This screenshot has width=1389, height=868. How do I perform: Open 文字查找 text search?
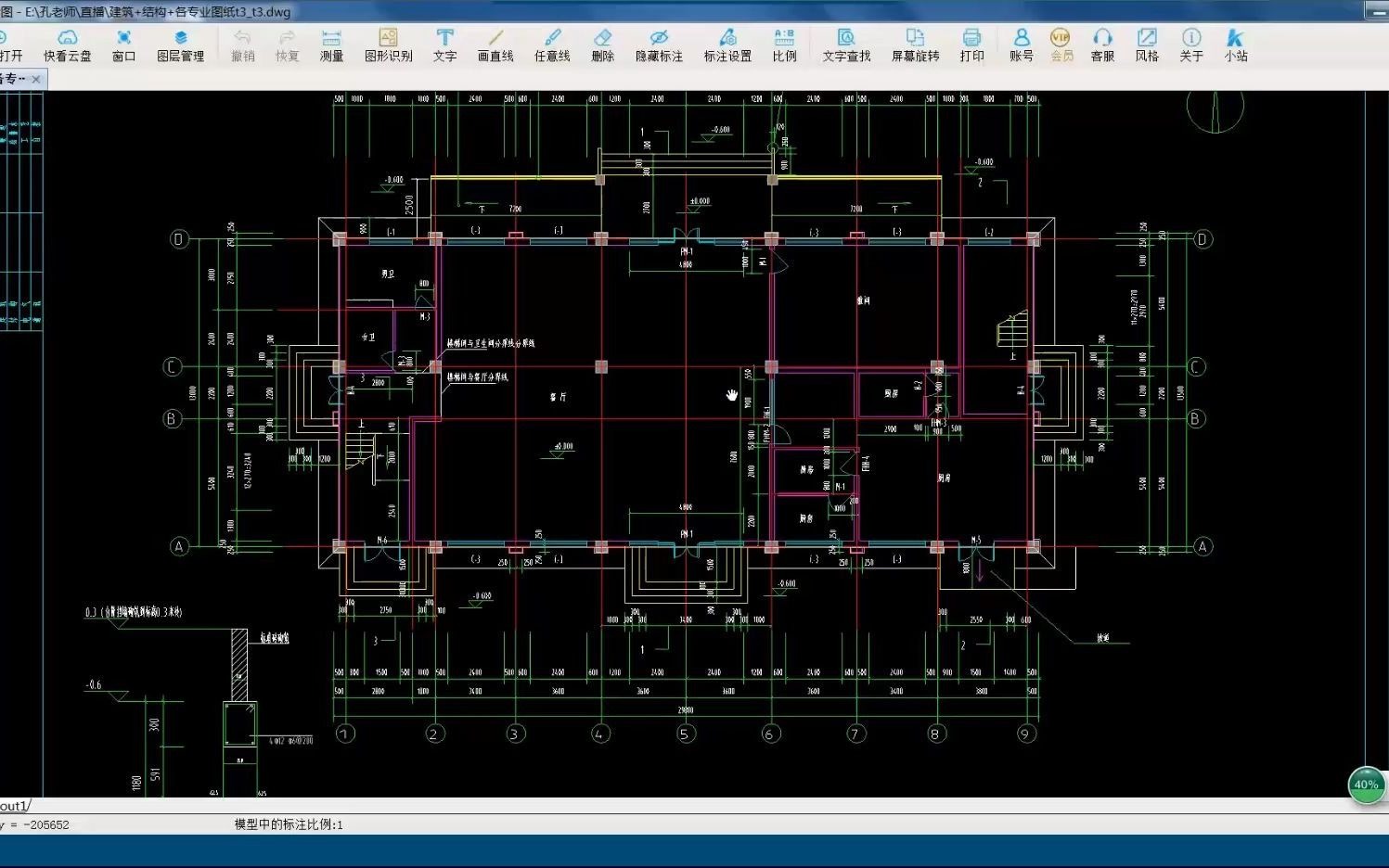[846, 45]
